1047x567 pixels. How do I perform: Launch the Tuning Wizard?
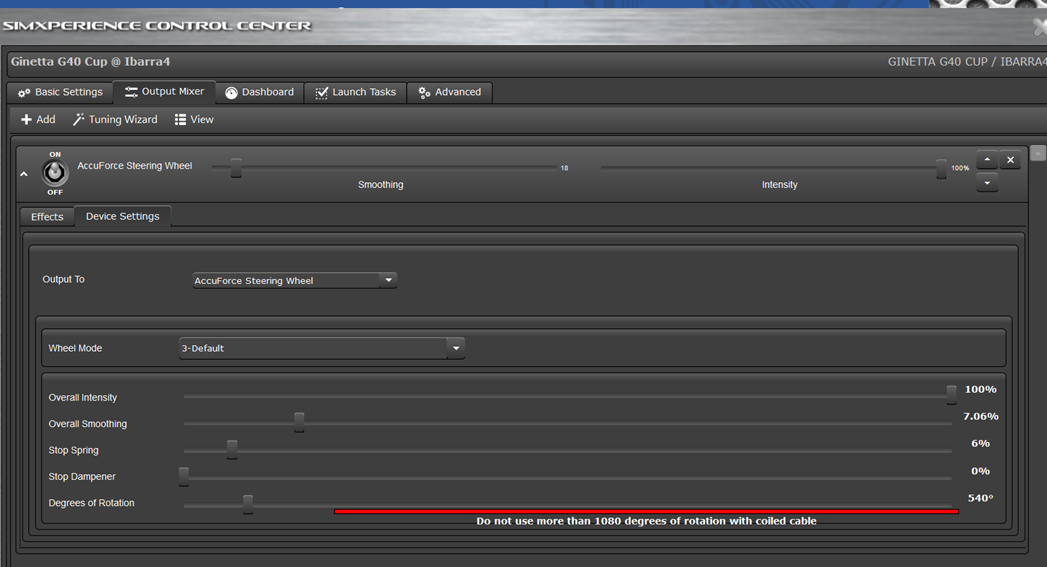(115, 120)
